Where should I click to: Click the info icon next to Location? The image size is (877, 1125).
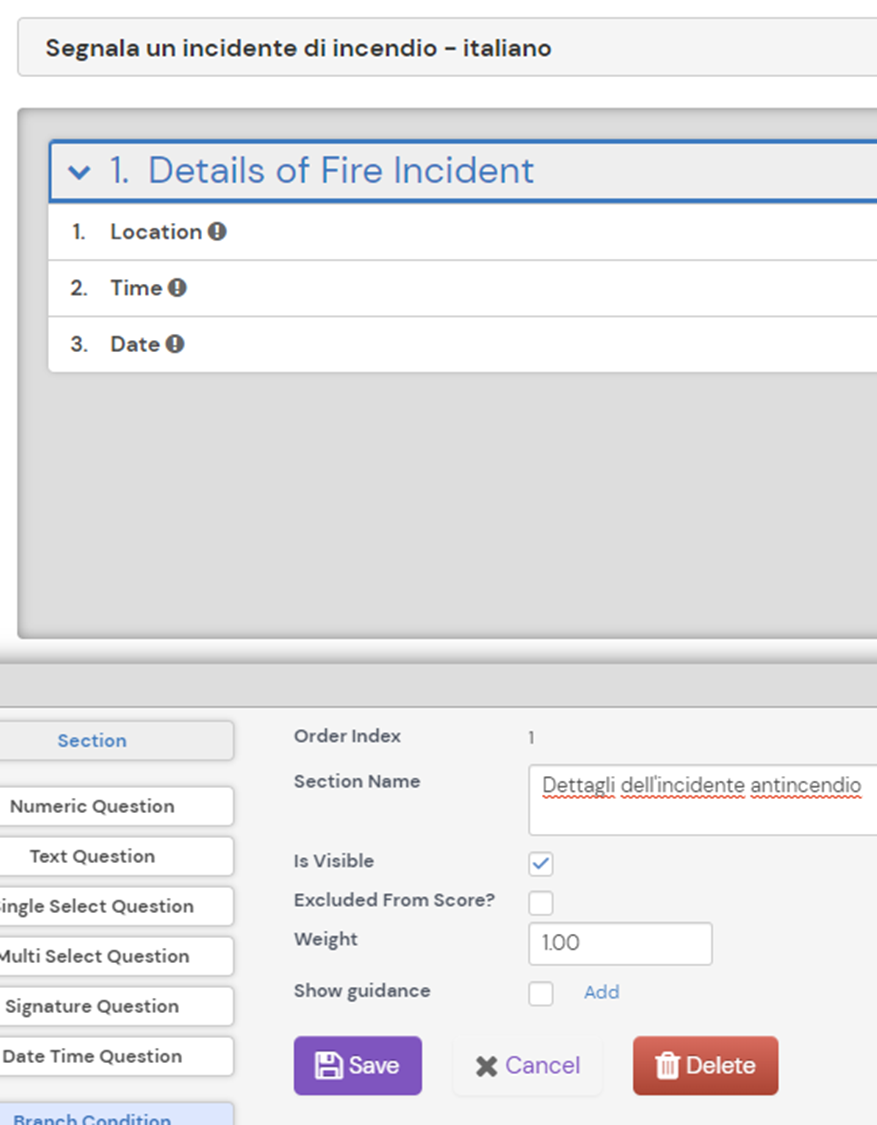[x=217, y=232]
